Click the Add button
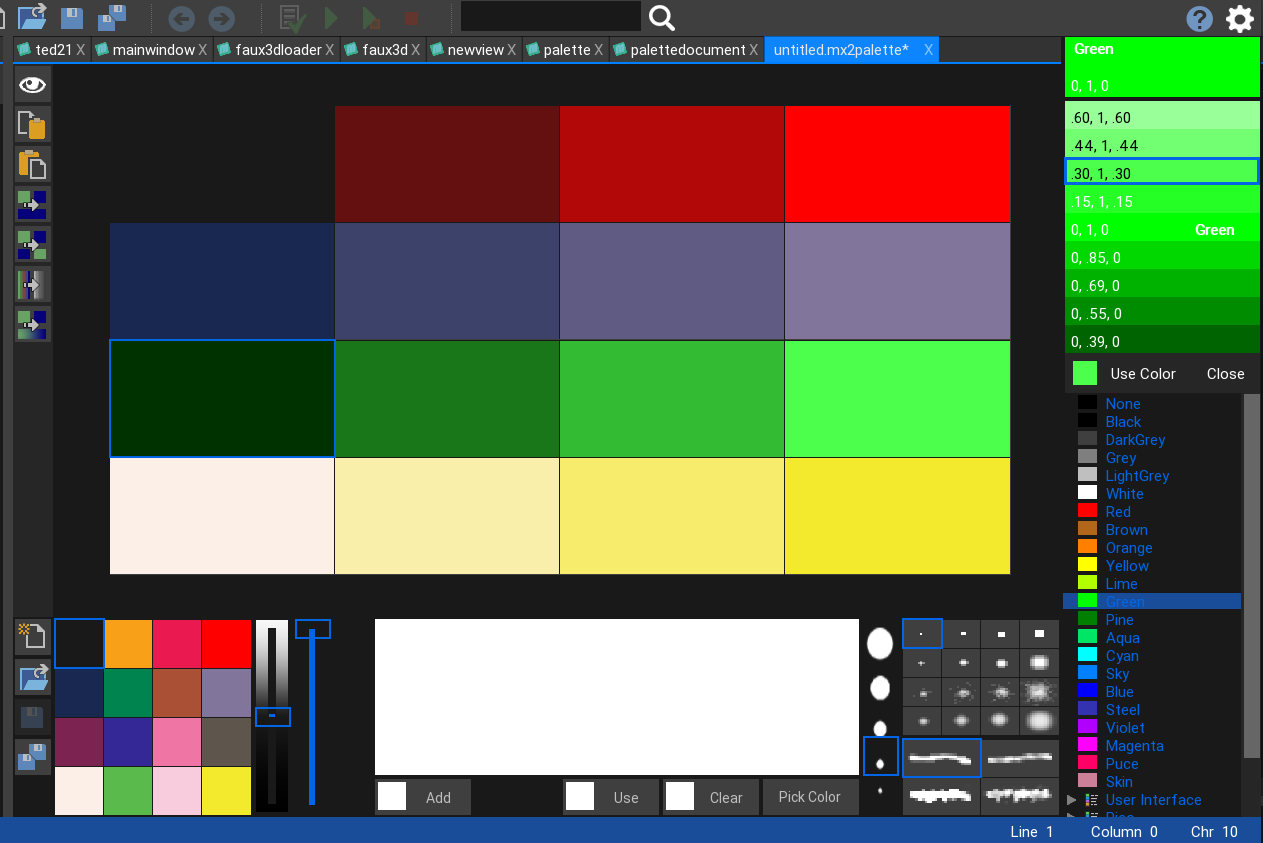The width and height of the screenshot is (1263, 843). click(423, 797)
